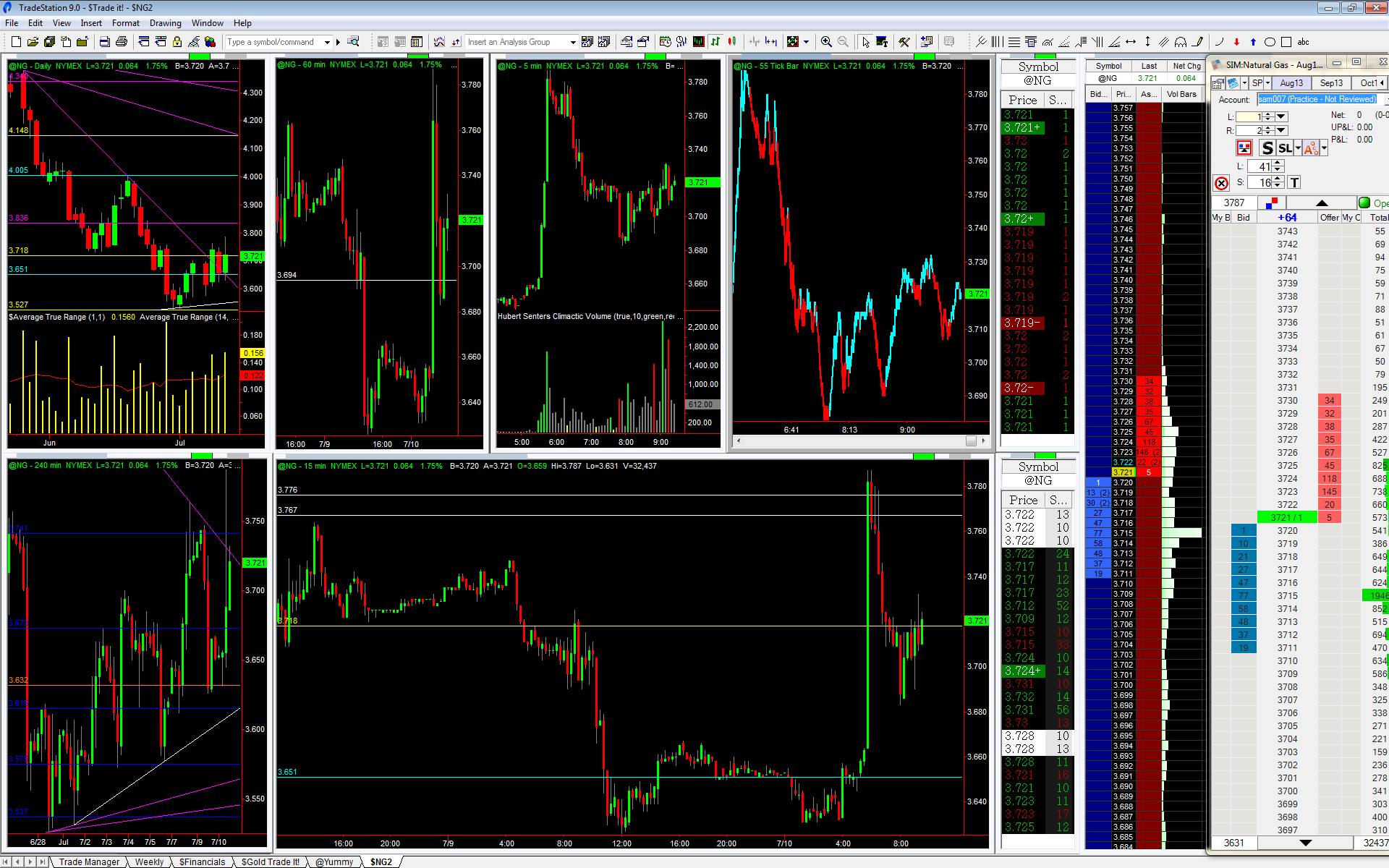Select the horizontal lines drawing tool
The image size is (1389, 868).
click(x=1014, y=42)
